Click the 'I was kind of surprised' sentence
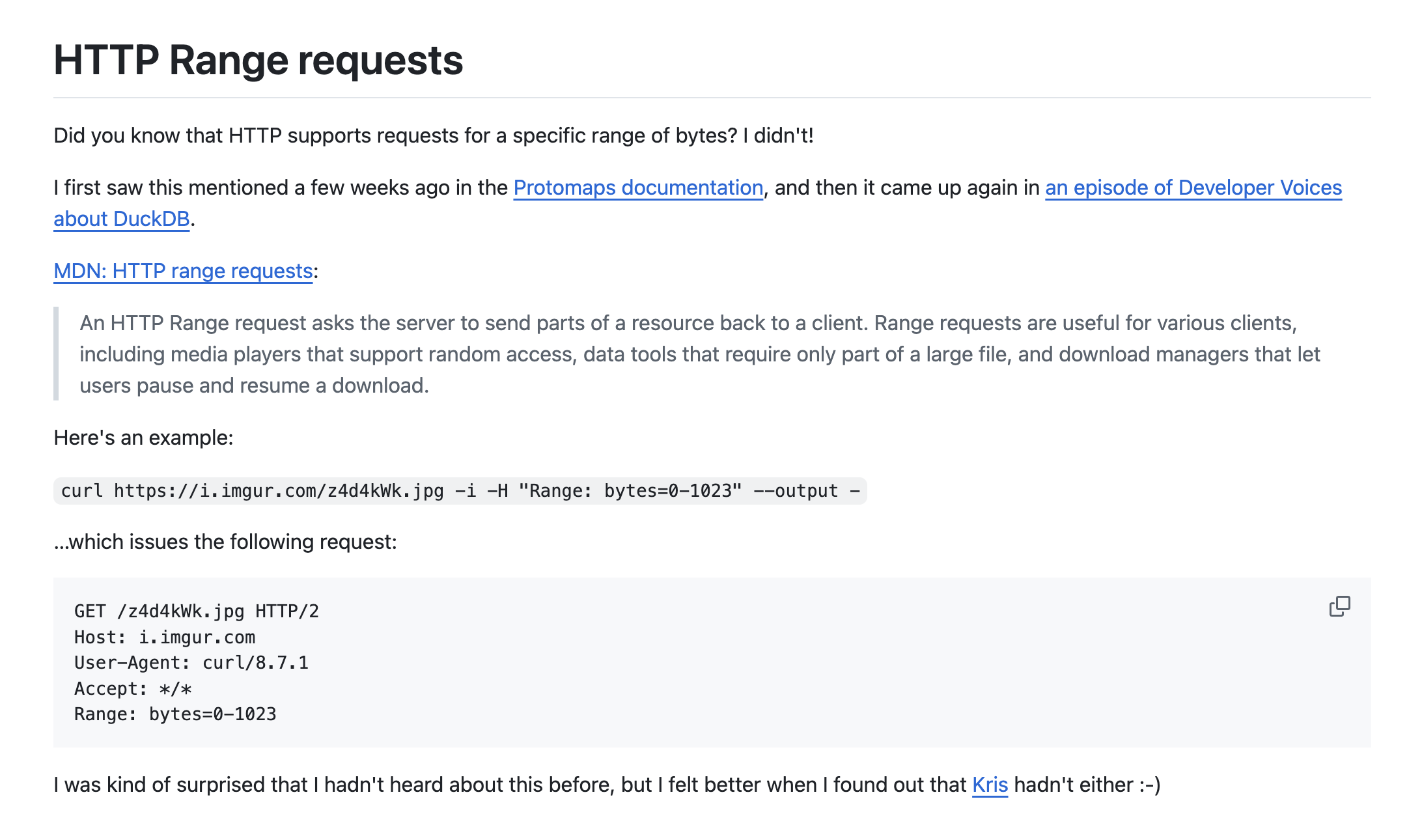The image size is (1422, 840). tap(508, 785)
